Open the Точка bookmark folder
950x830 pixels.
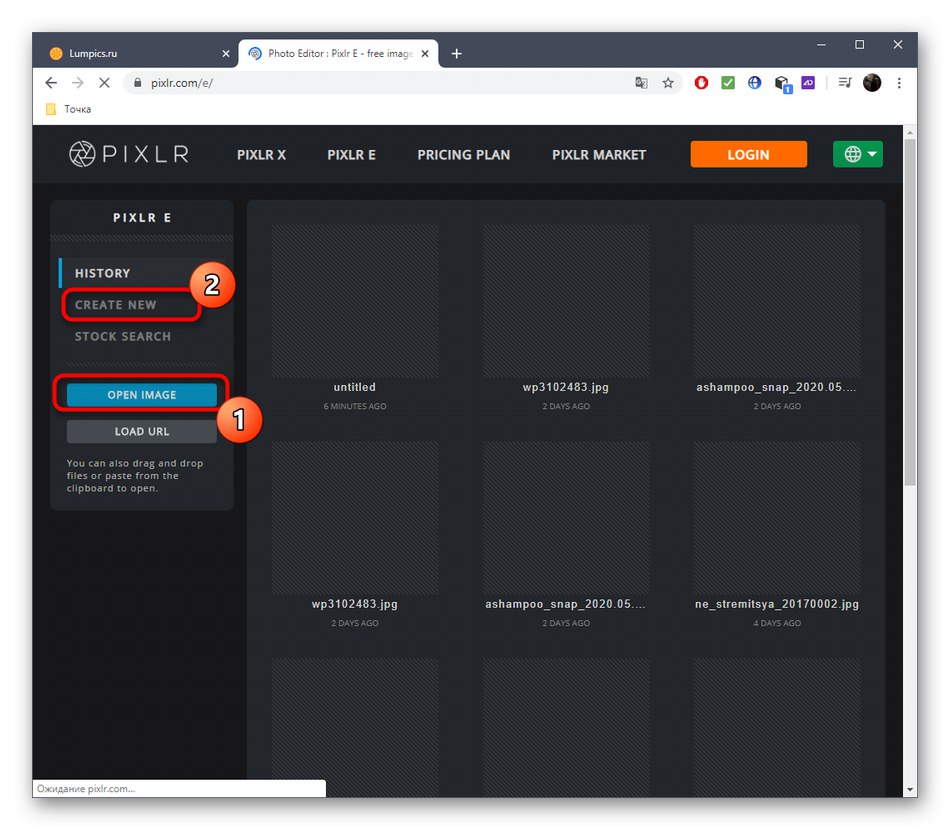68,109
